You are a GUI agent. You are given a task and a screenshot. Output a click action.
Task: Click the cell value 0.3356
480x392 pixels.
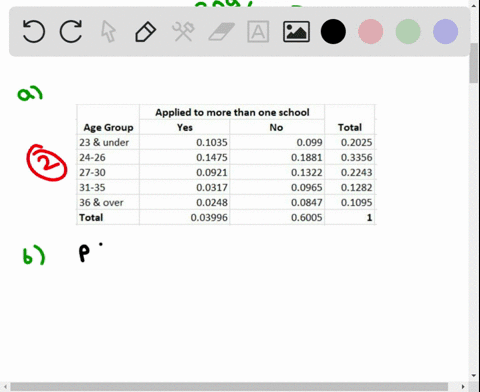pos(356,157)
